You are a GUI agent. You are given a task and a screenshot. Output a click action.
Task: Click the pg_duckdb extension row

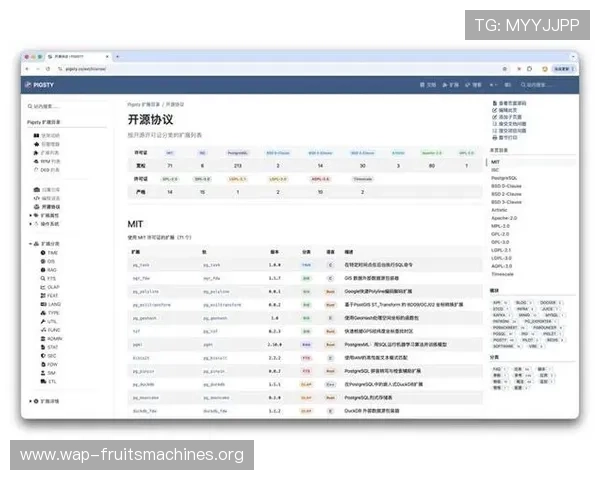305,384
